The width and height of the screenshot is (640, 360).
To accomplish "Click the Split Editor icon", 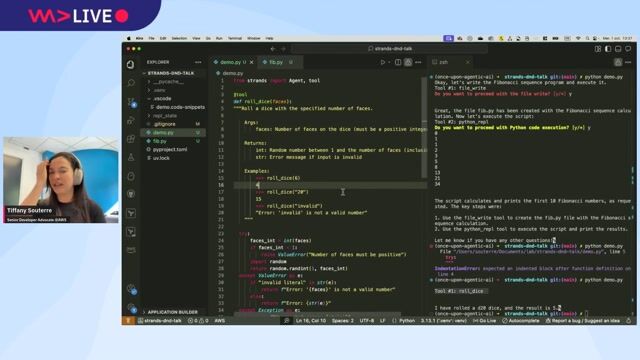I will pos(398,62).
